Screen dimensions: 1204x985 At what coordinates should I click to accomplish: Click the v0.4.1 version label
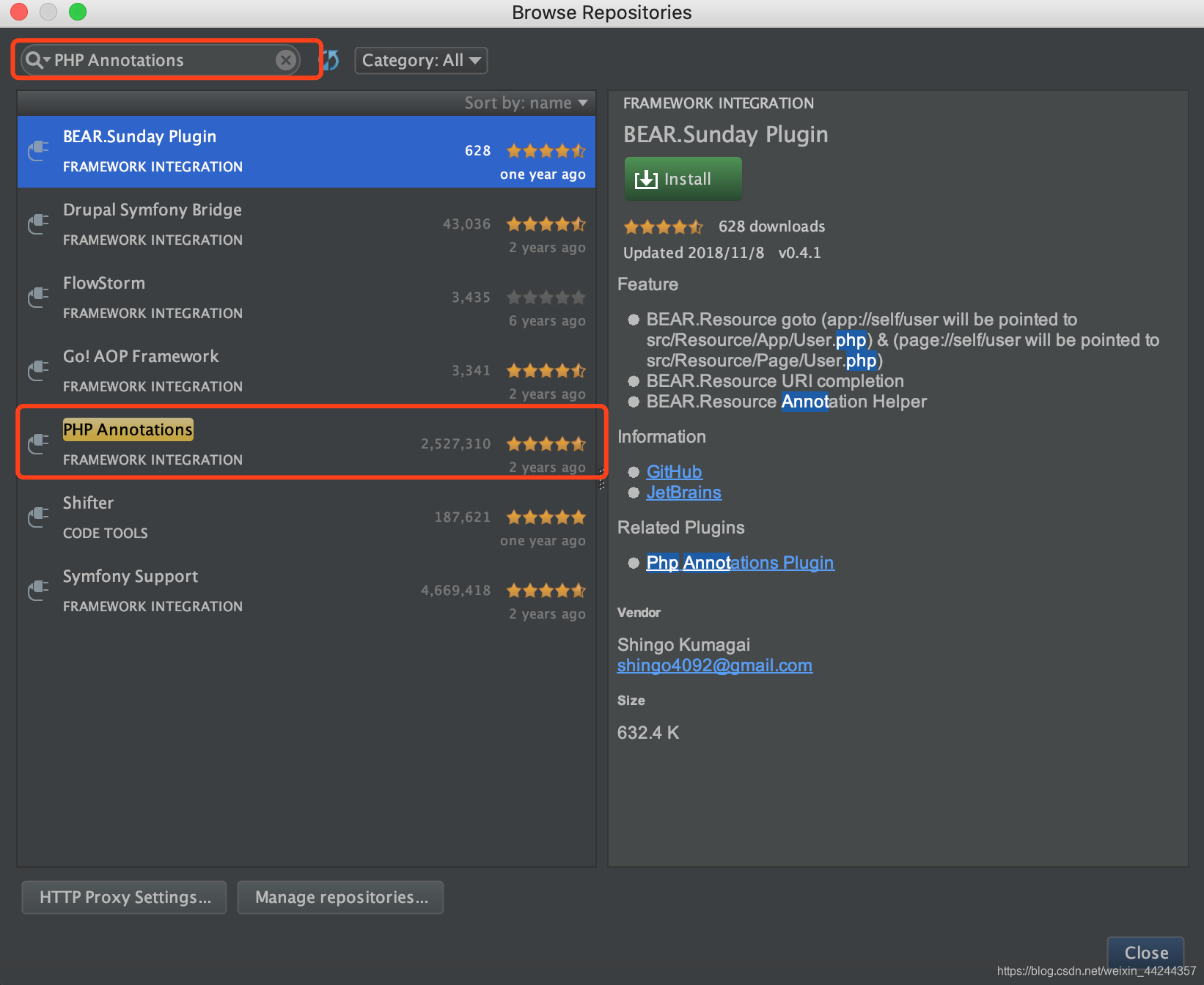point(799,253)
